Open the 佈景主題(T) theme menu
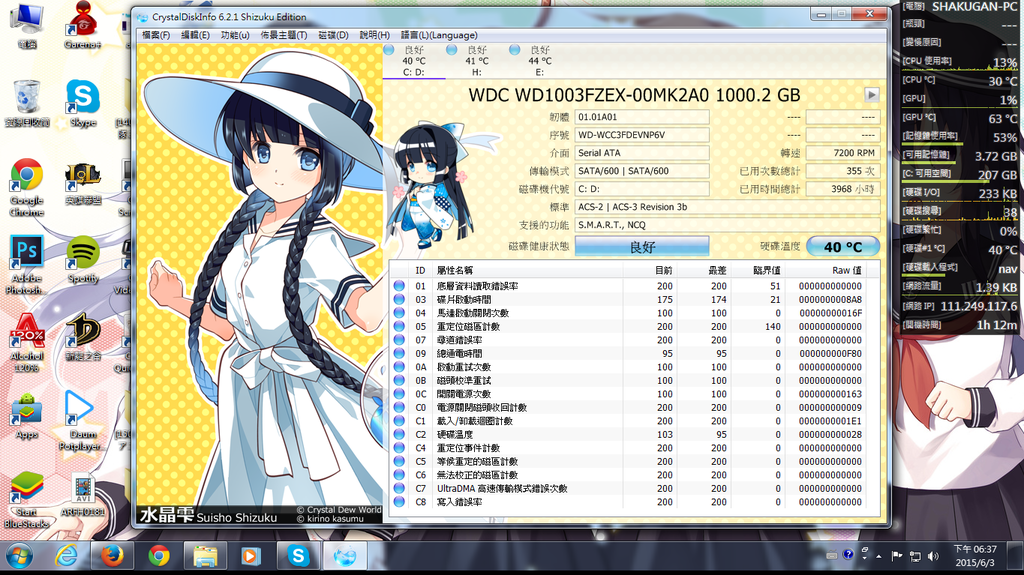Image resolution: width=1024 pixels, height=575 pixels. (284, 35)
